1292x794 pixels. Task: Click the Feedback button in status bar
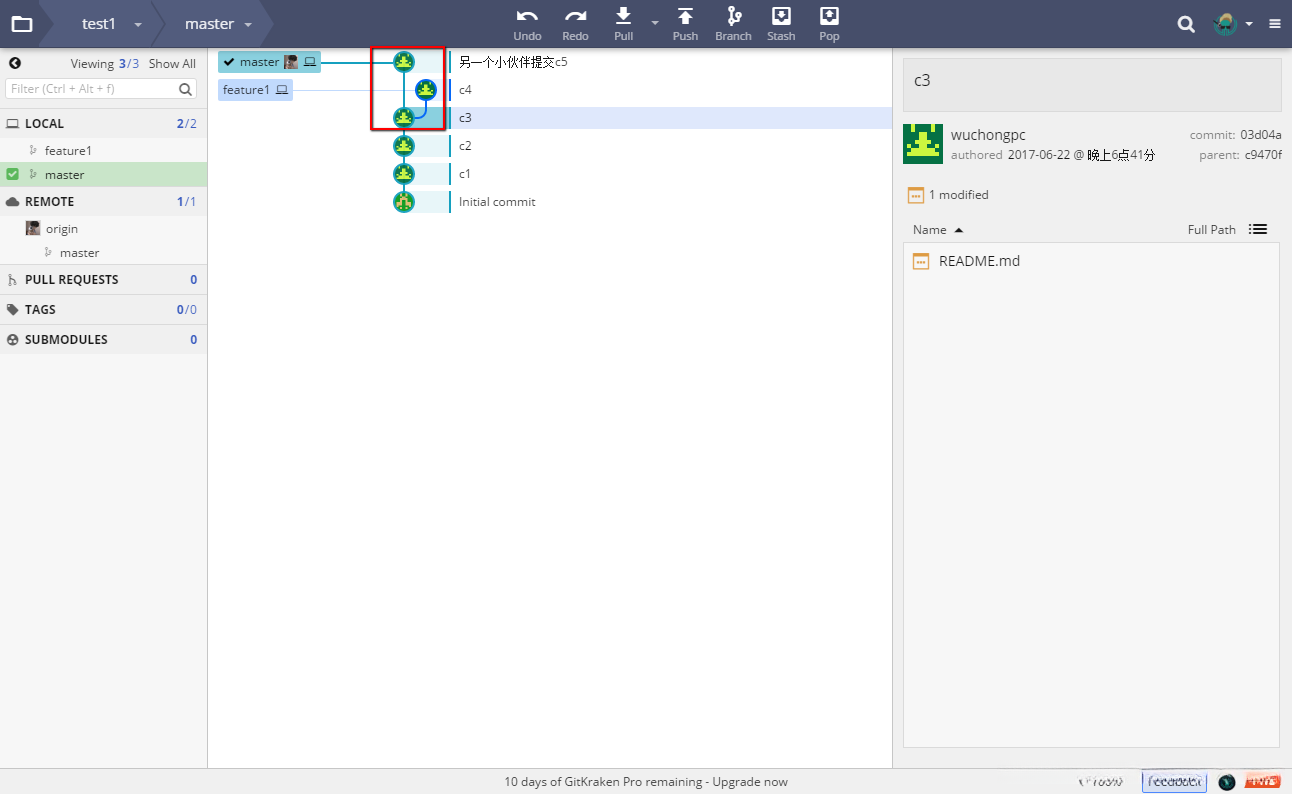pyautogui.click(x=1174, y=782)
